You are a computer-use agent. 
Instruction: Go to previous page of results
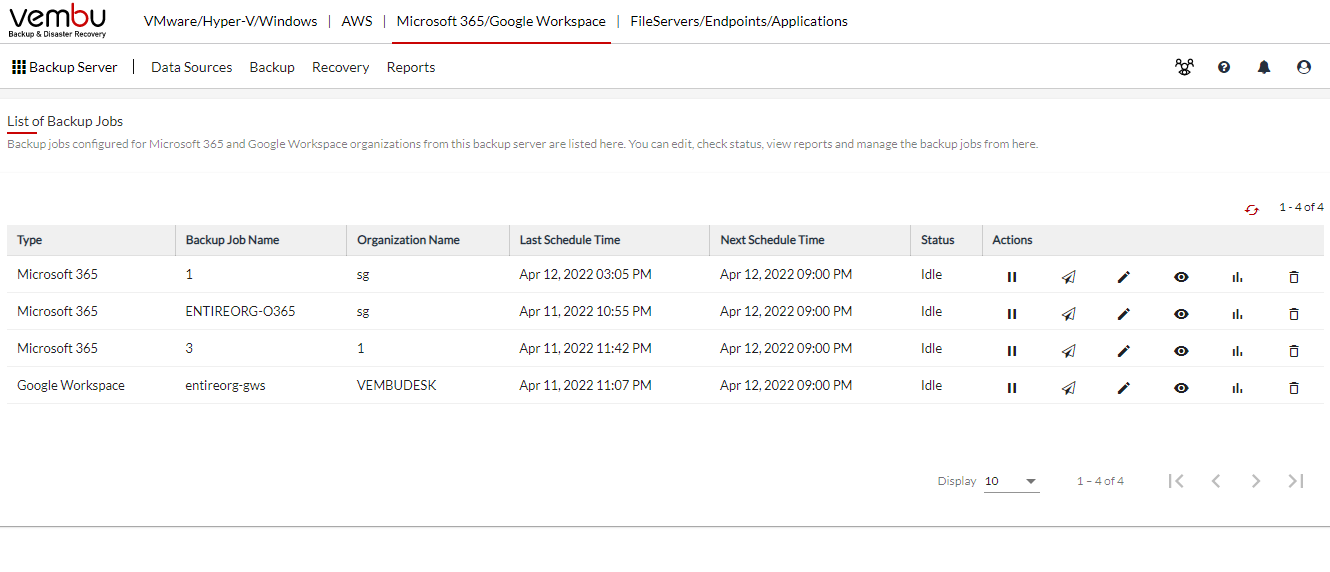click(1216, 481)
